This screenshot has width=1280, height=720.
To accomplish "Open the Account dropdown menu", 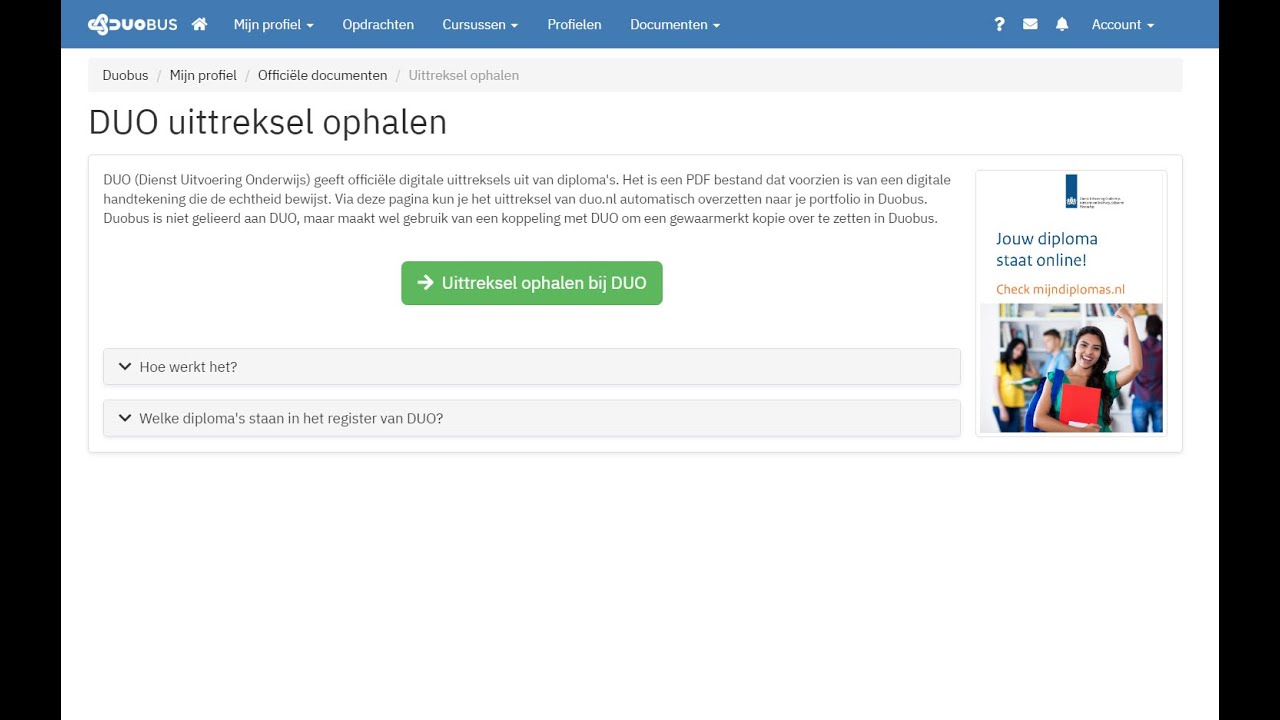I will [x=1122, y=24].
